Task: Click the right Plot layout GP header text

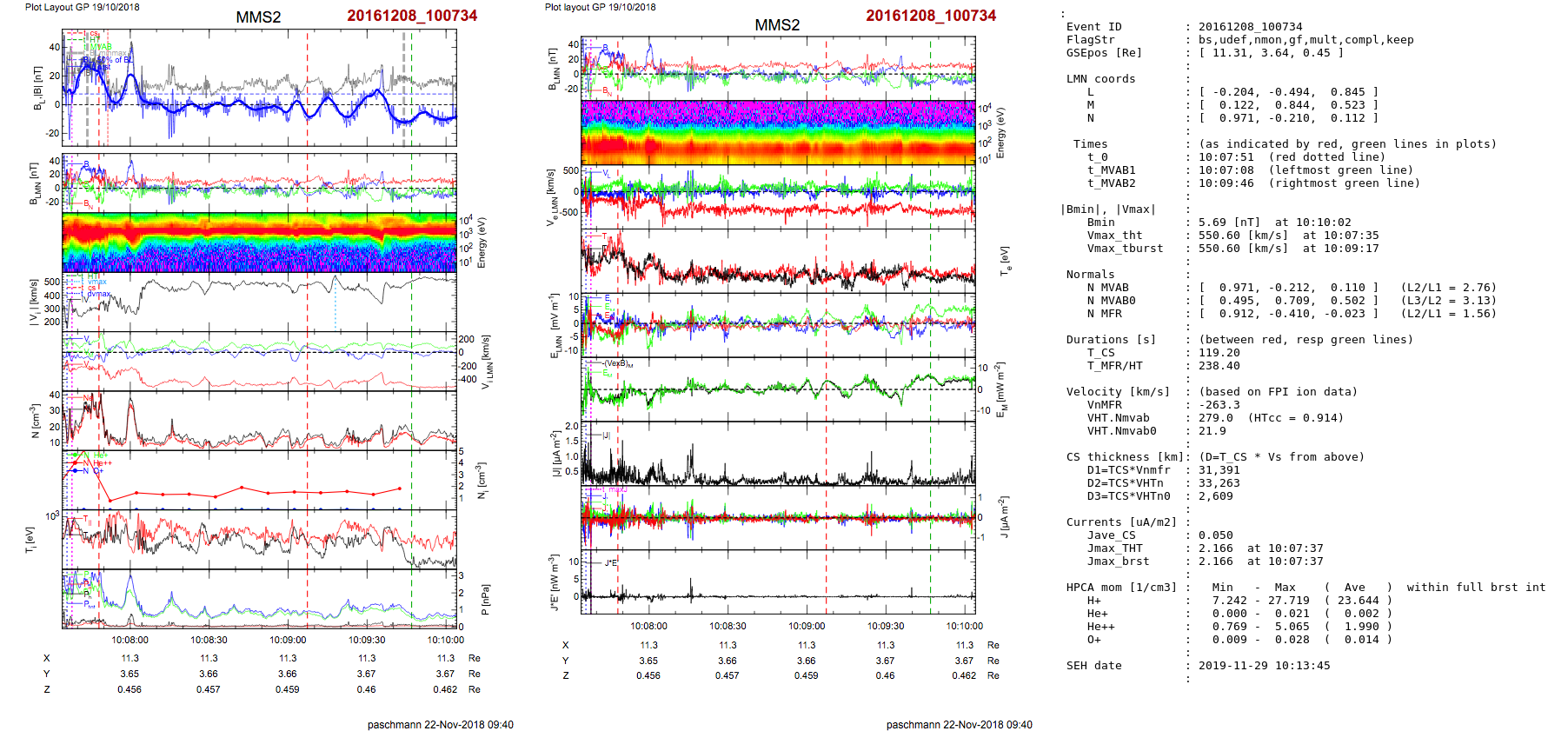Action: 600,7
